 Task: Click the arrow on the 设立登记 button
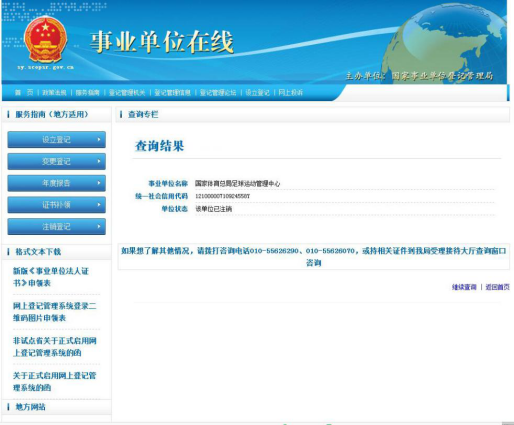point(99,139)
